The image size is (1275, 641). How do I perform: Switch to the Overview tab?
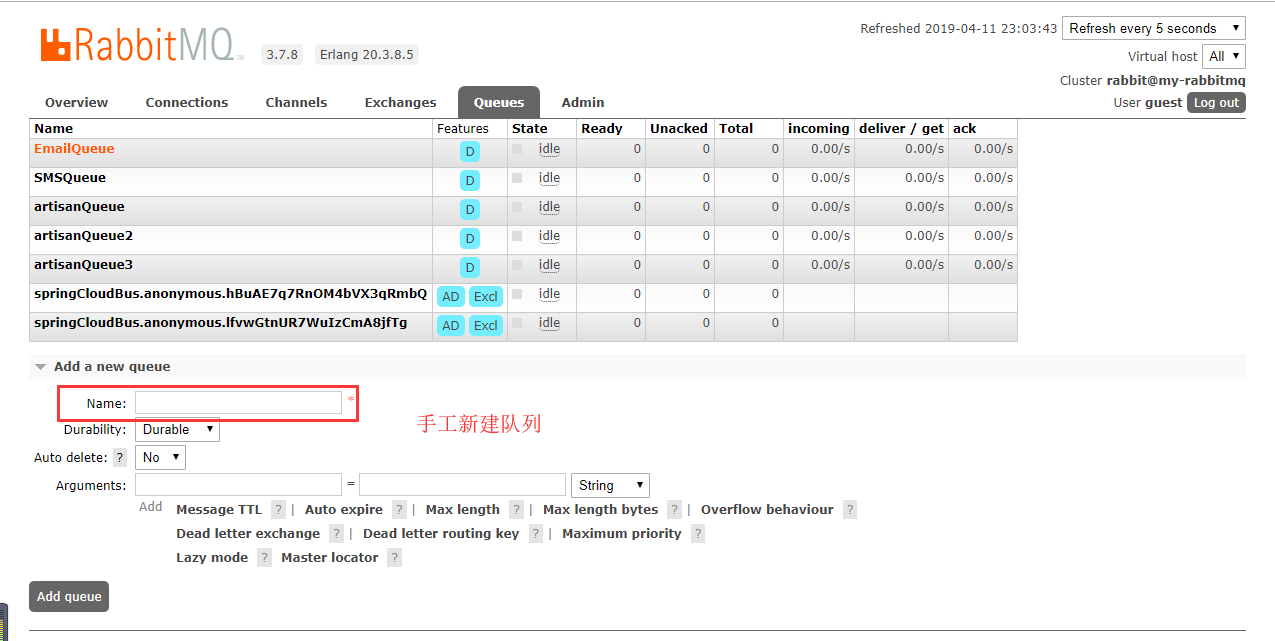tap(77, 103)
